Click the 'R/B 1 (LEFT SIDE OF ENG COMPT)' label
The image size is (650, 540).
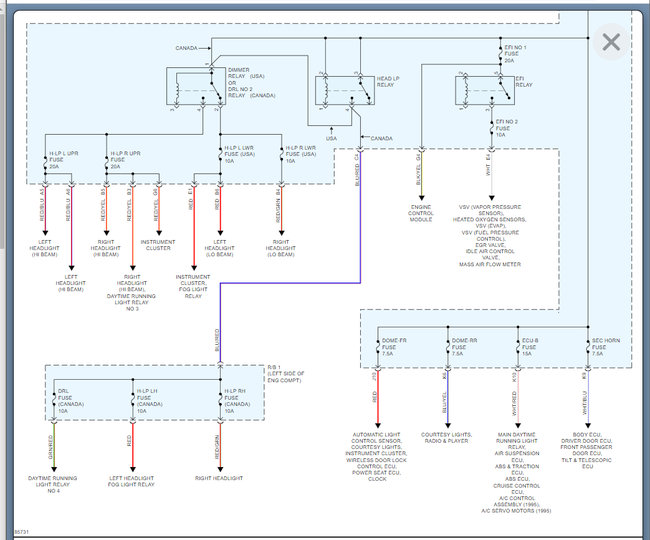(286, 374)
